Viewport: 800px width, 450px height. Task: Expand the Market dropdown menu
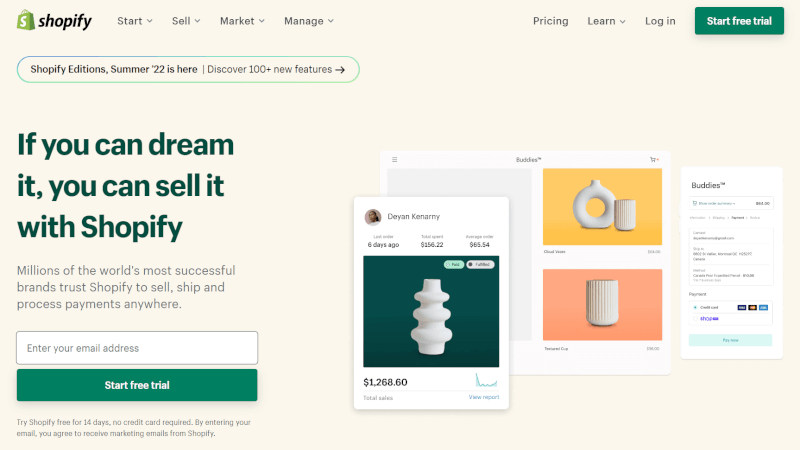coord(242,21)
